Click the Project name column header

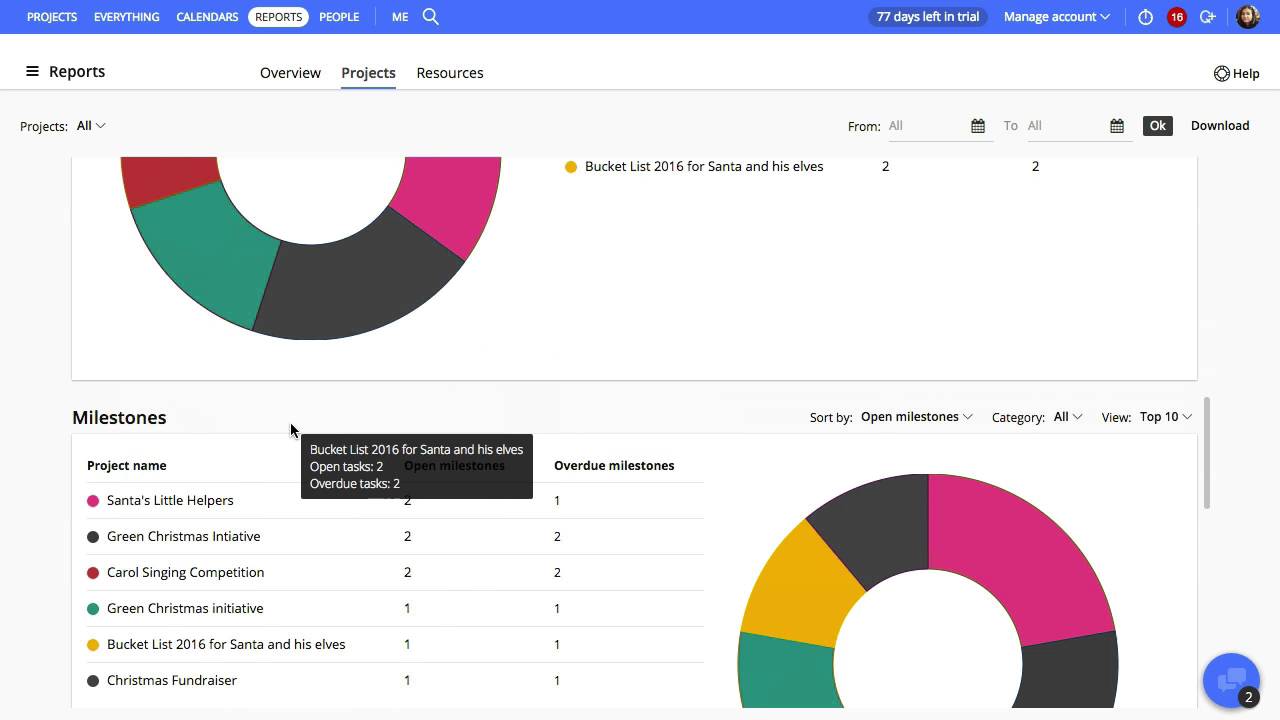coord(127,466)
